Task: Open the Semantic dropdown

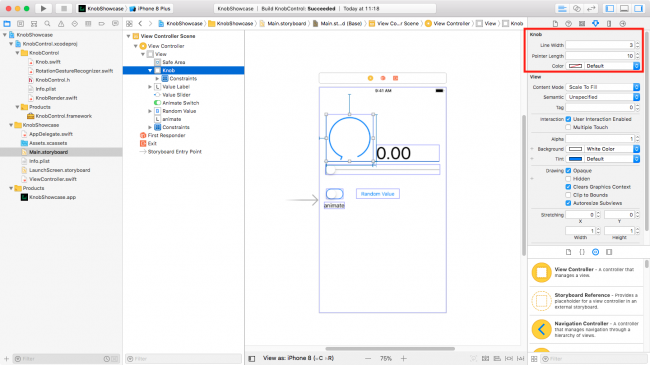Action: tap(603, 97)
